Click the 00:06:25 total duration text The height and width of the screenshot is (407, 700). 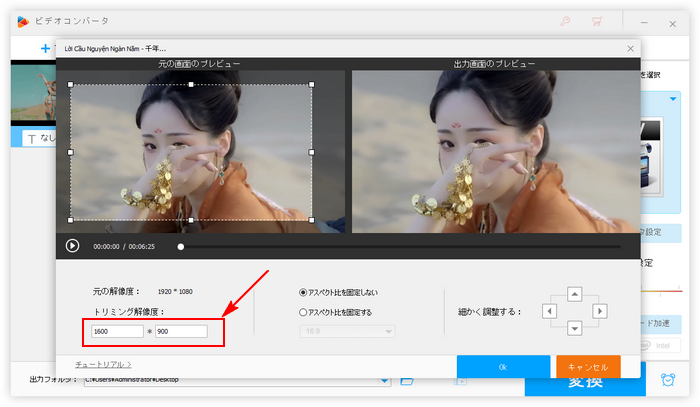[142, 246]
